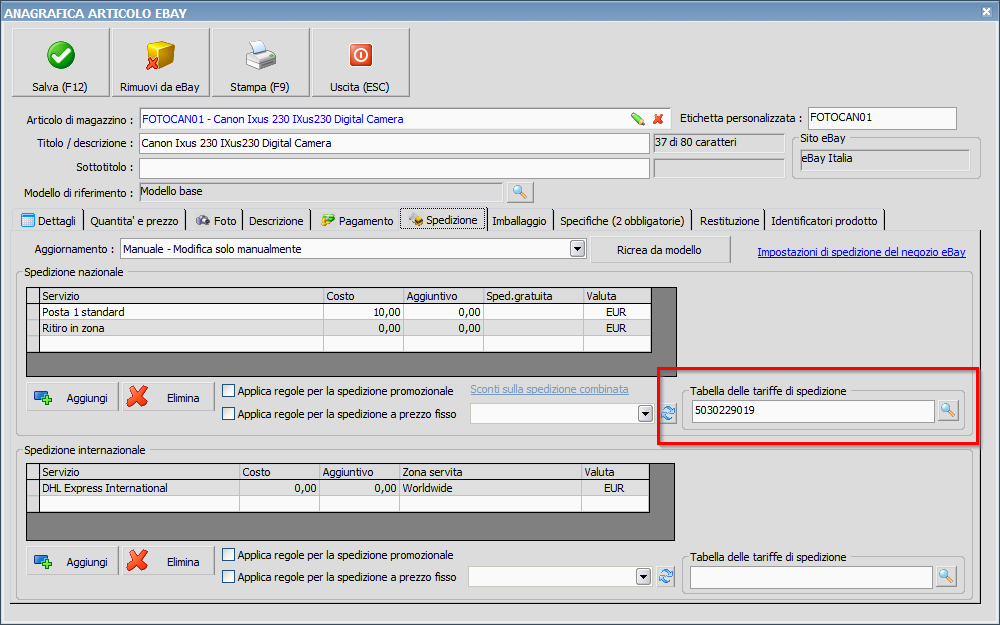Click the empty international tariff table field
1000x625 pixels.
[x=811, y=577]
